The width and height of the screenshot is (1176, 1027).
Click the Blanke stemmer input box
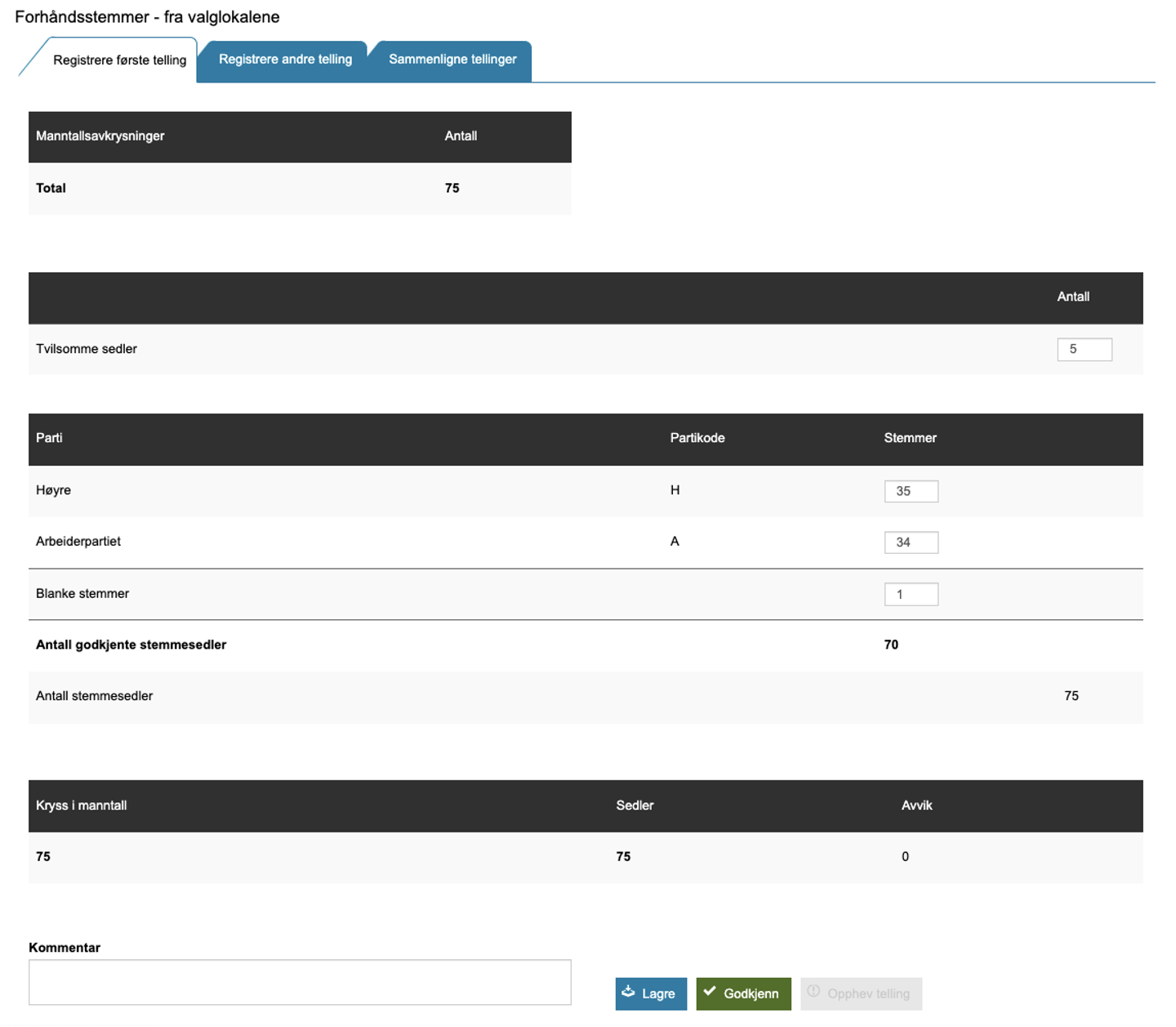click(x=911, y=594)
